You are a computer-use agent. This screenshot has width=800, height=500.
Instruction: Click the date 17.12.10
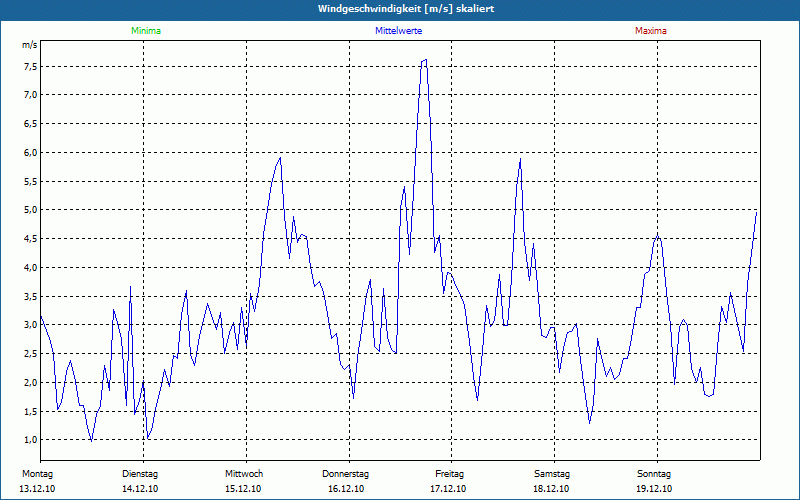coord(448,489)
